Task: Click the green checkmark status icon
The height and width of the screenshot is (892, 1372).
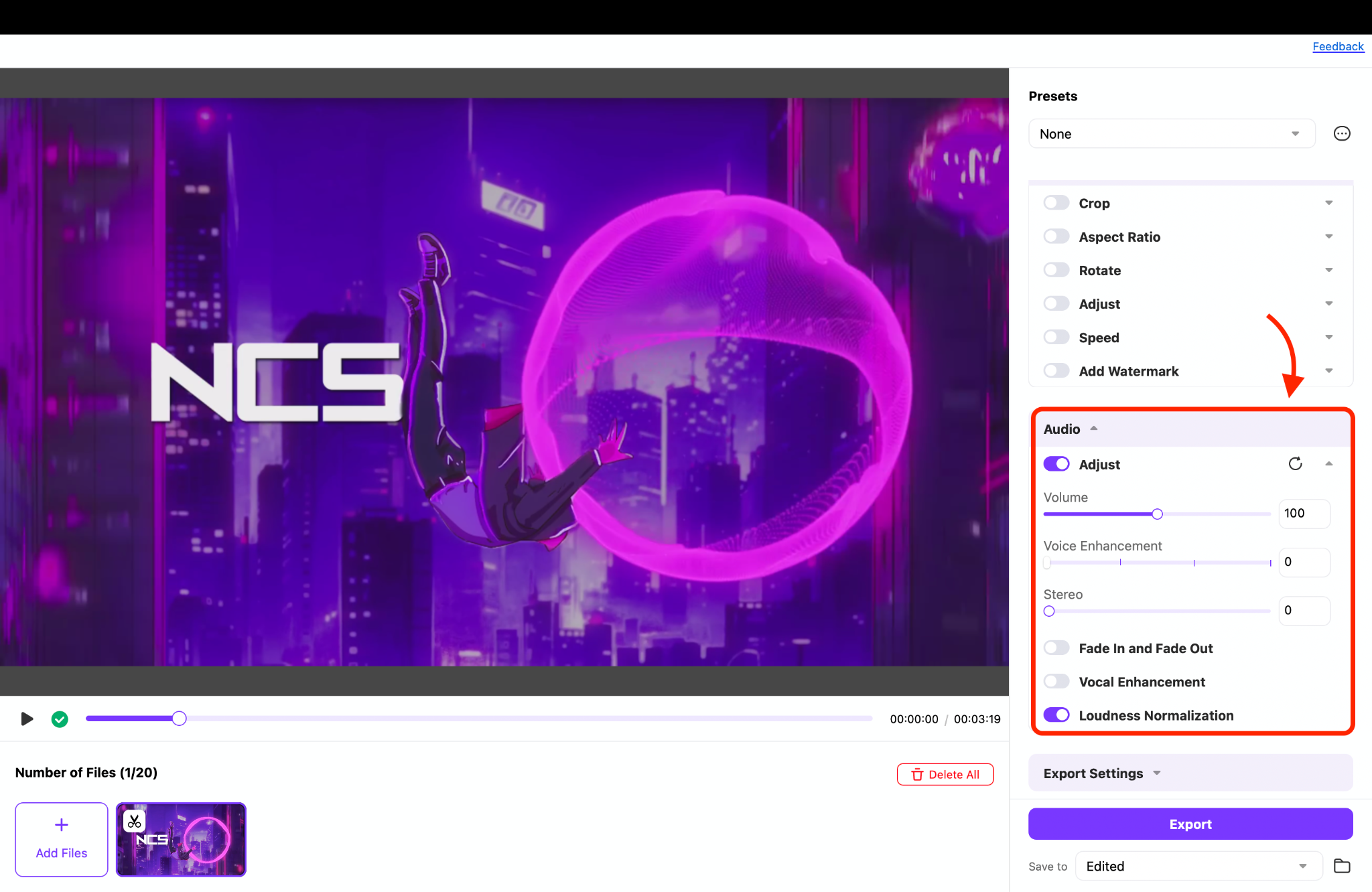Action: pos(60,719)
